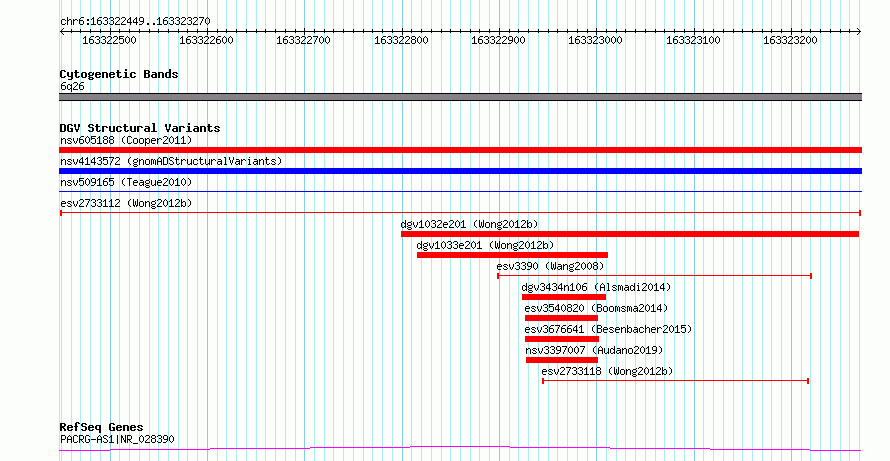Click ruler position 163323000

coord(596,40)
